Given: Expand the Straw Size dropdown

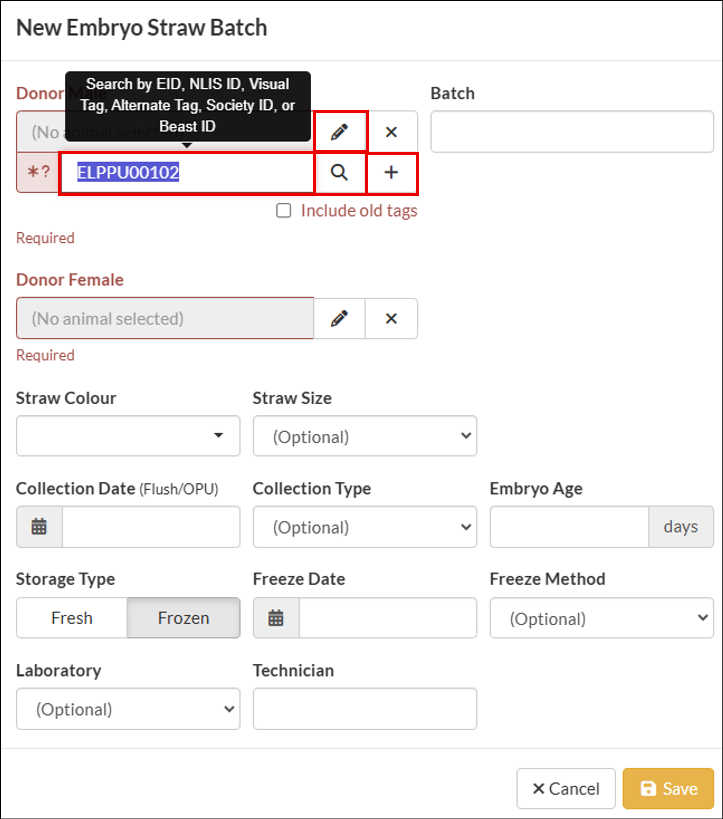Looking at the screenshot, I should (x=364, y=436).
